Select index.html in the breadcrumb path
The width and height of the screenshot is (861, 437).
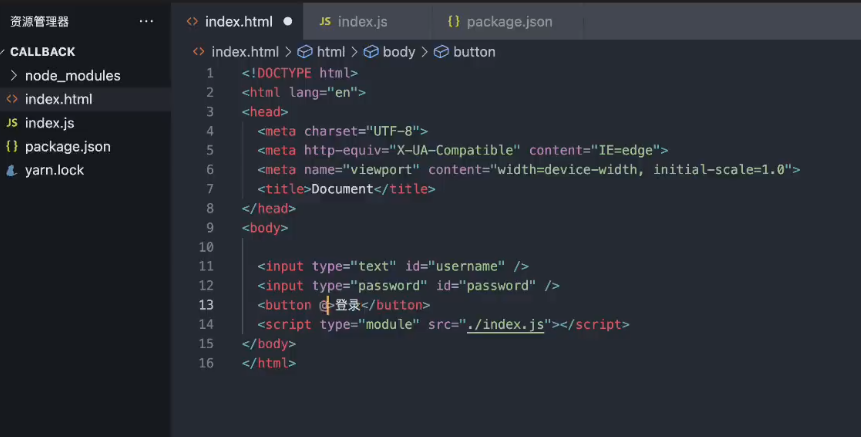(245, 52)
